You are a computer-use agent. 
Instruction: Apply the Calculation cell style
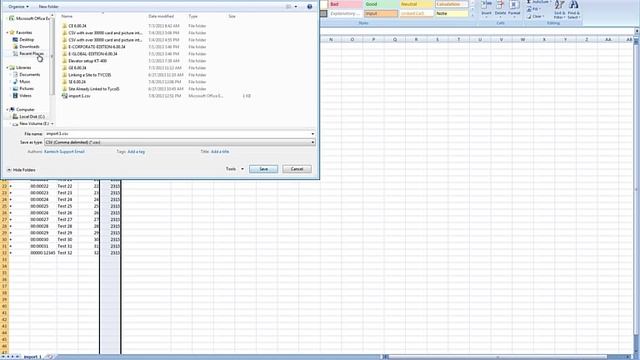(451, 4)
